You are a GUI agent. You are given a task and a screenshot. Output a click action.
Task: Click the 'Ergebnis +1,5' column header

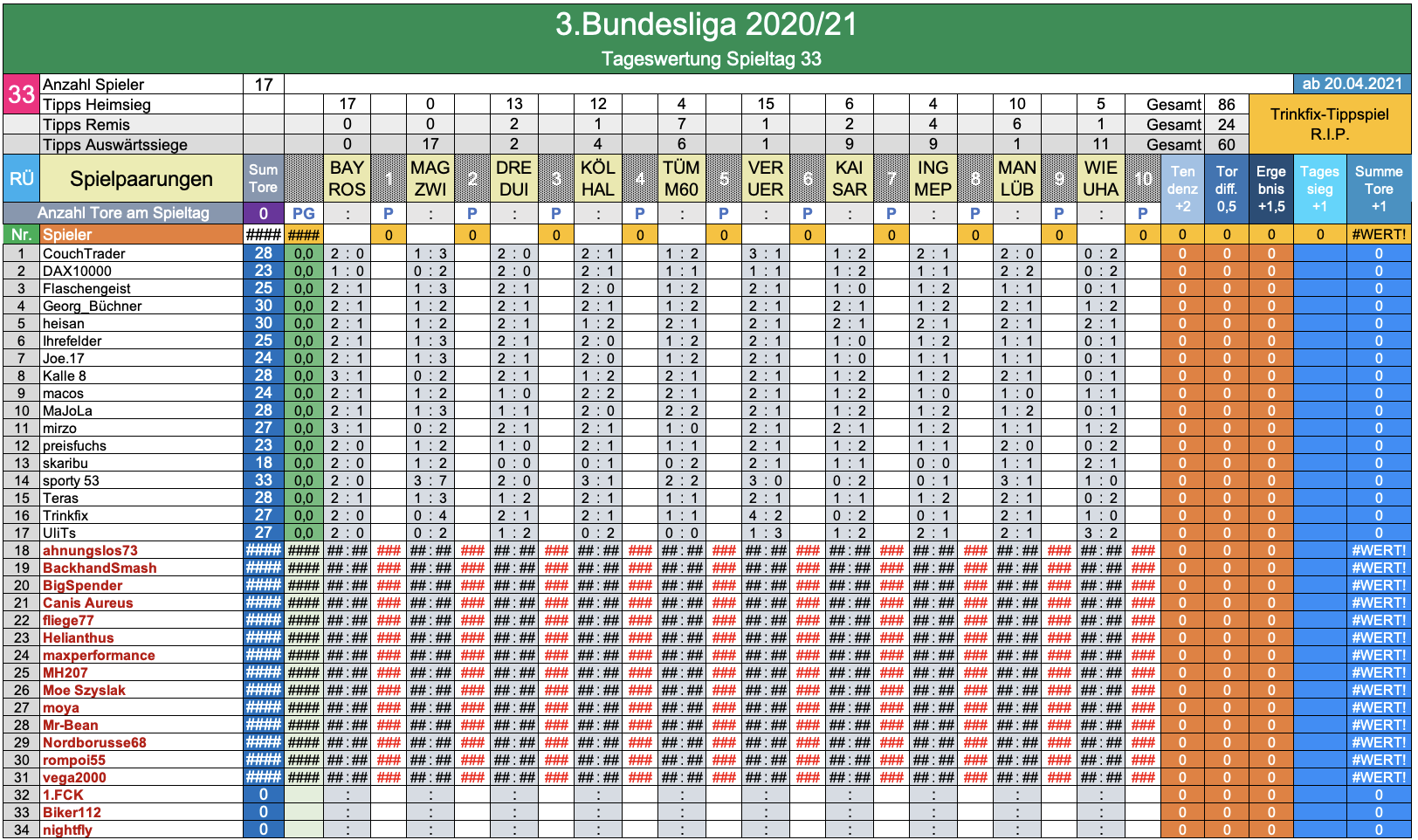(1271, 189)
